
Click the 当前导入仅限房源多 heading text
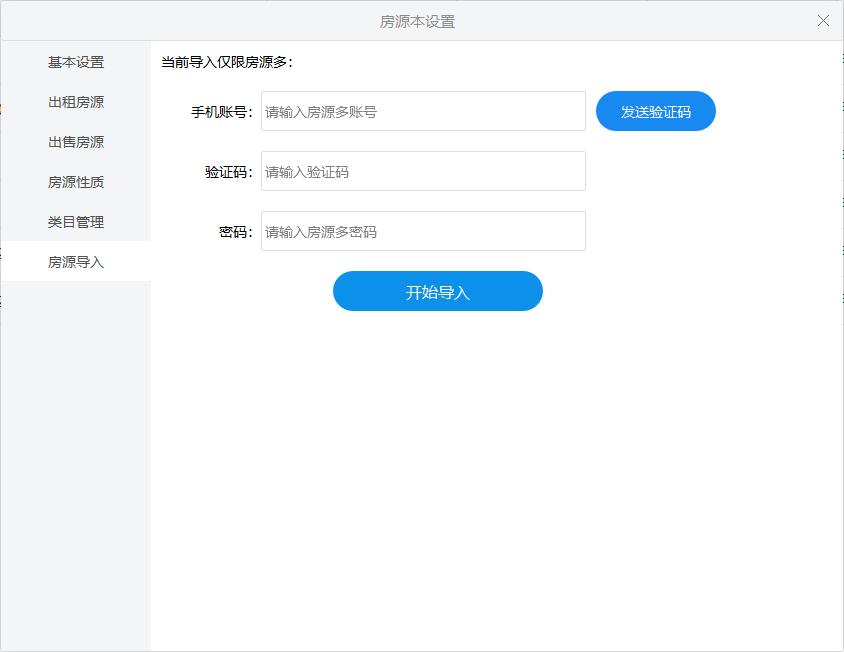pyautogui.click(x=227, y=62)
